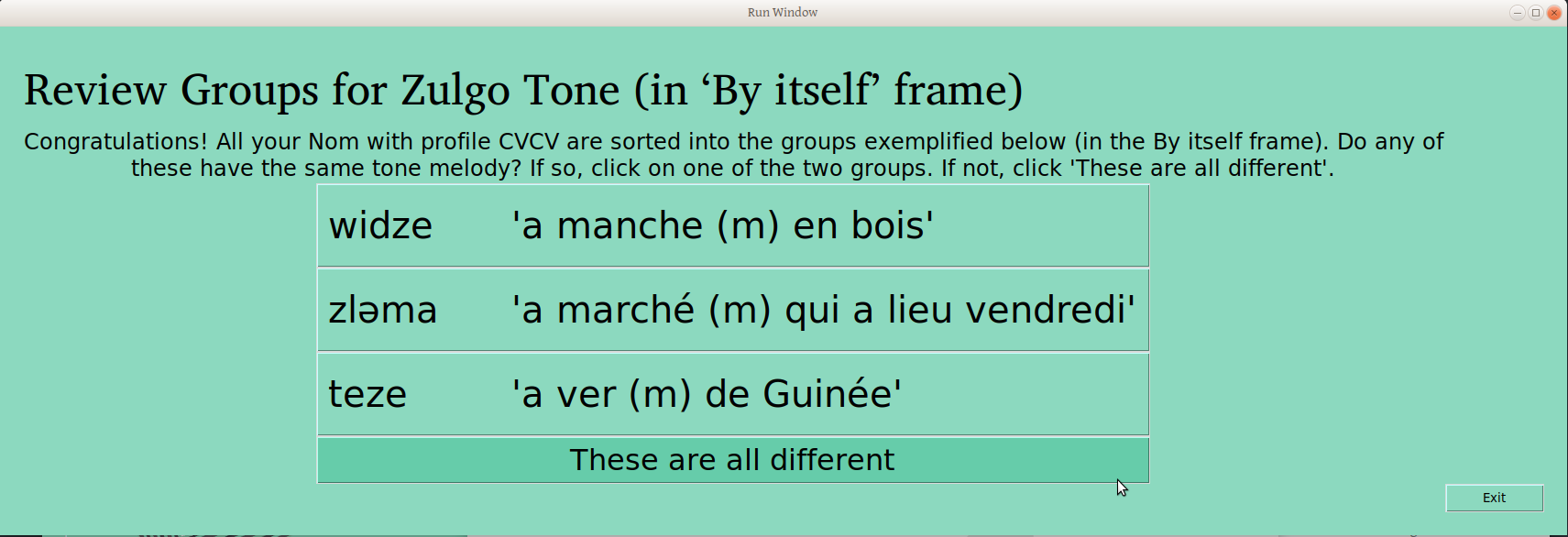Select the 'widze' group row
The image size is (1568, 537).
tap(733, 225)
